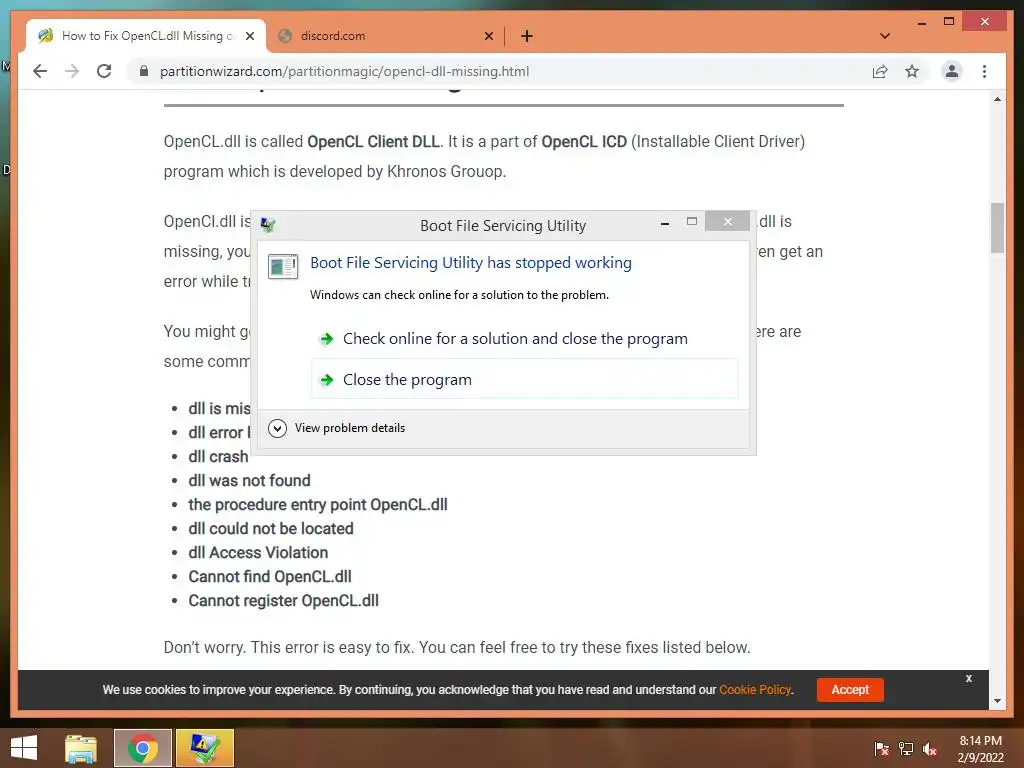Click the text "dll could not be located"

click(x=271, y=528)
